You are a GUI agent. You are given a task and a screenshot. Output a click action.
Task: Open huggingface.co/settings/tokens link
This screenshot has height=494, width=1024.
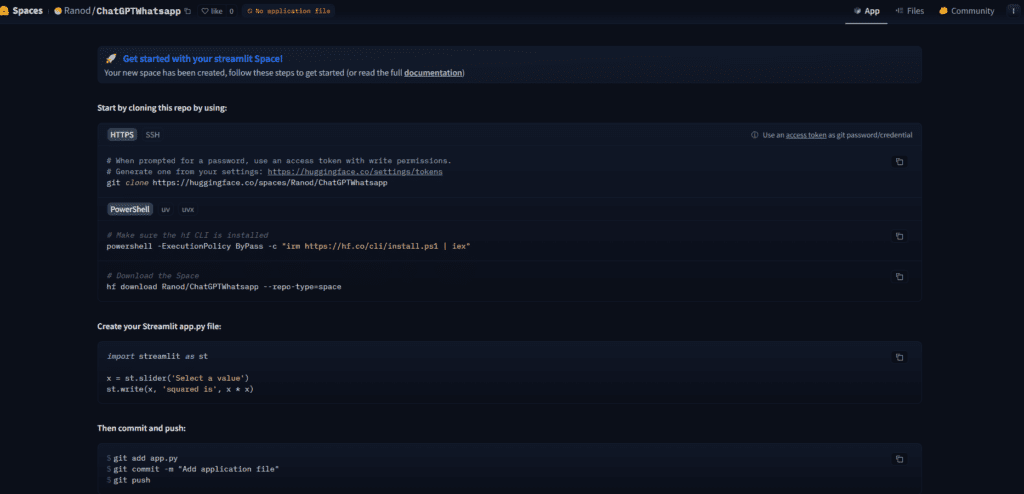355,172
